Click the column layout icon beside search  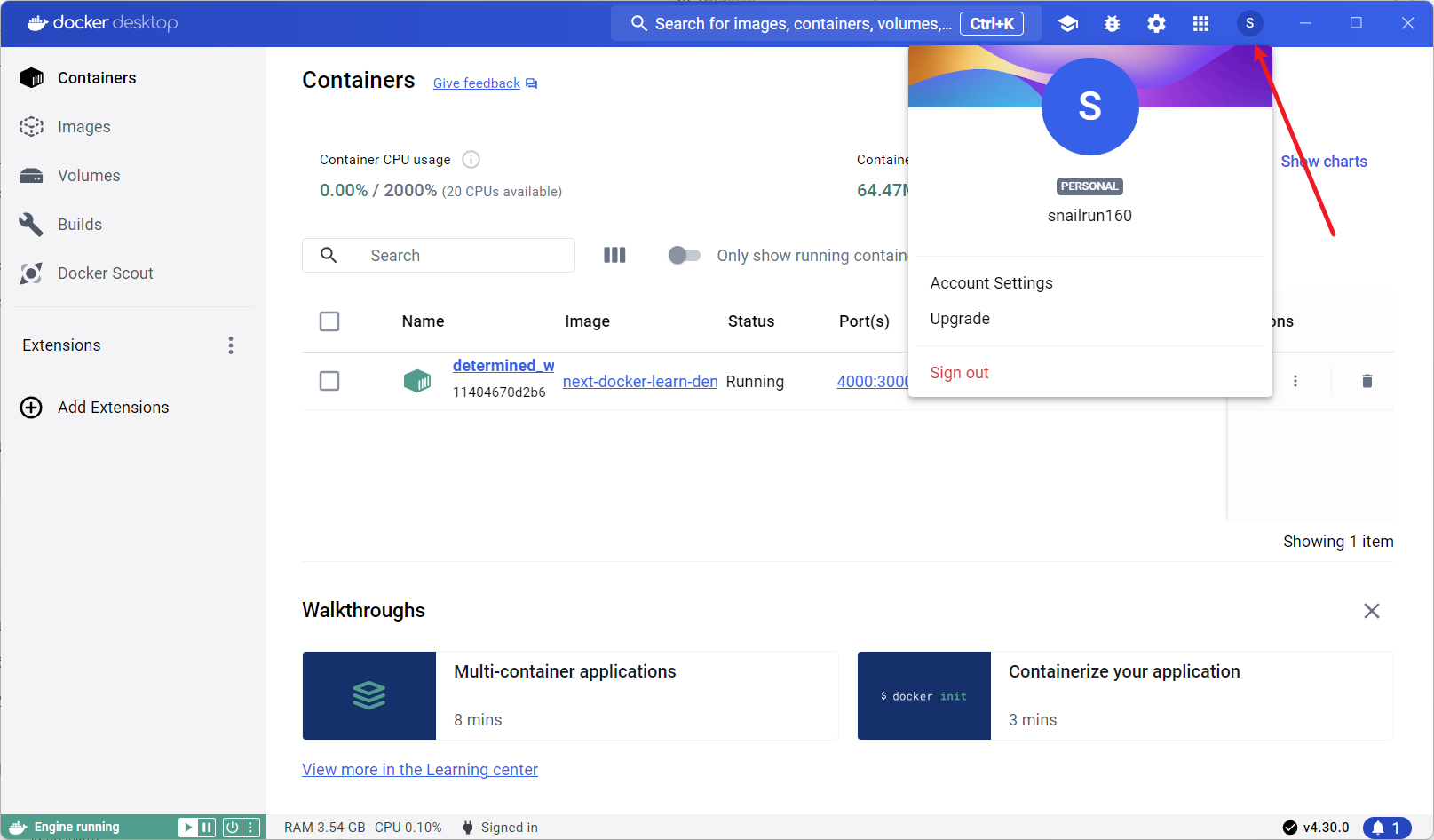tap(614, 256)
